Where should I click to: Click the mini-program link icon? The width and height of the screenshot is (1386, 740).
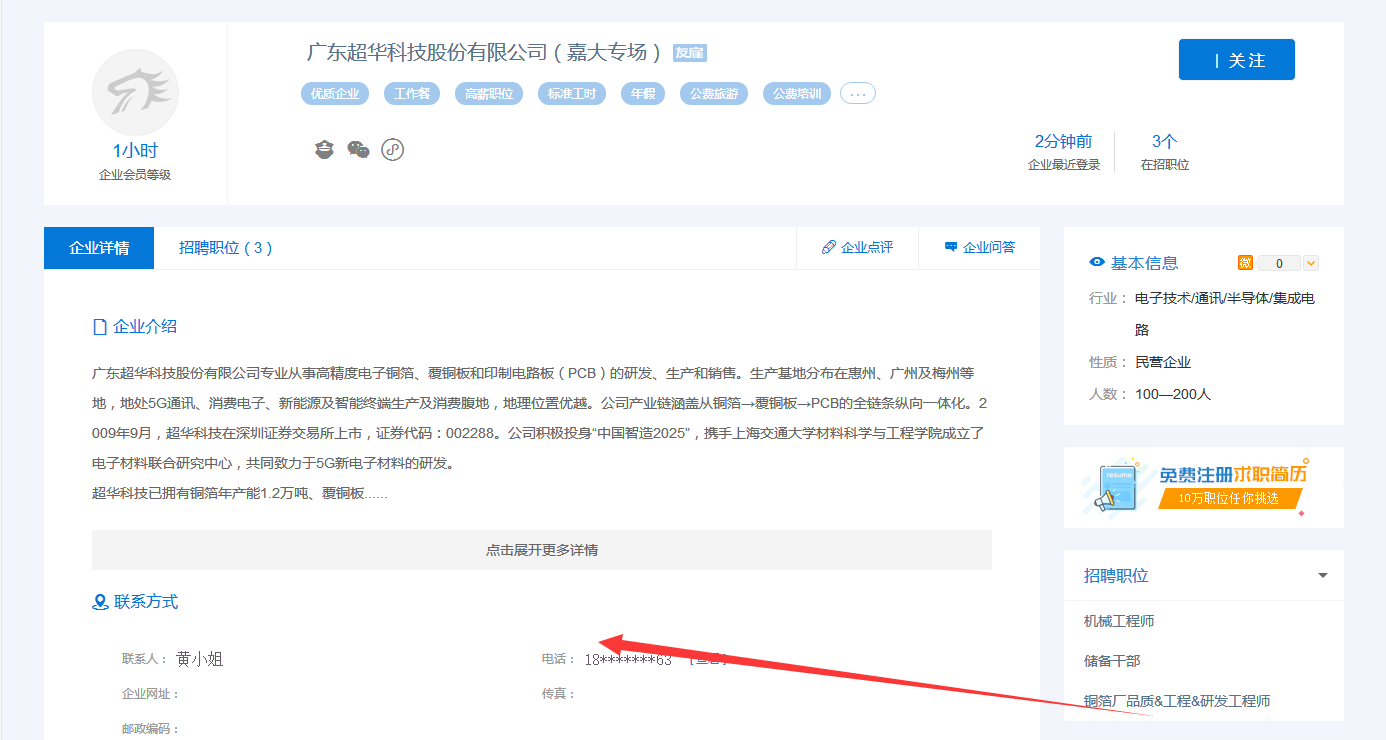point(393,150)
